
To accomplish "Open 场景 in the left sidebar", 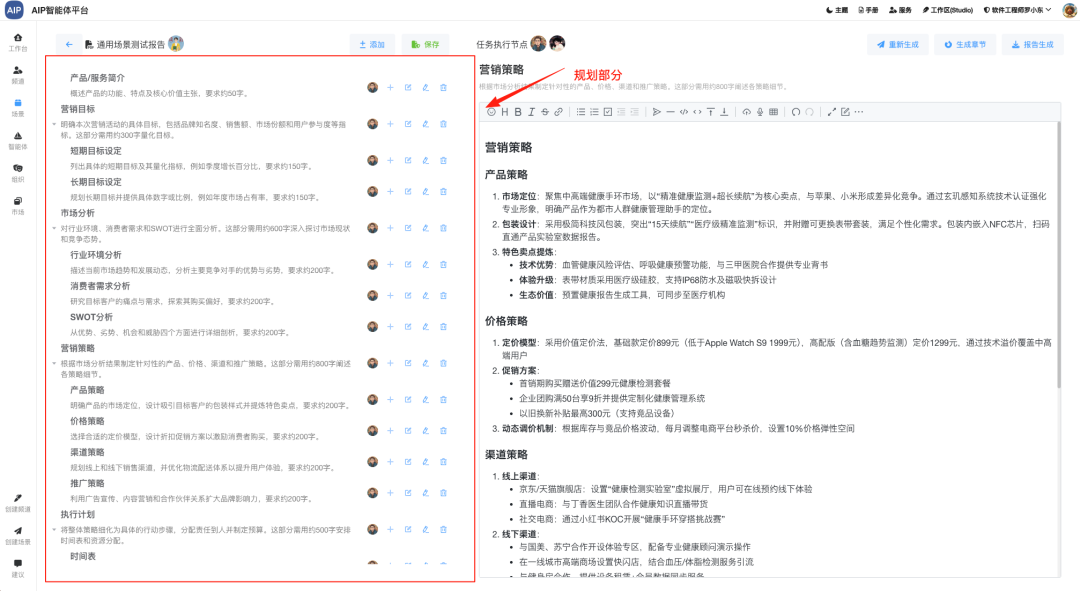I will 18,107.
